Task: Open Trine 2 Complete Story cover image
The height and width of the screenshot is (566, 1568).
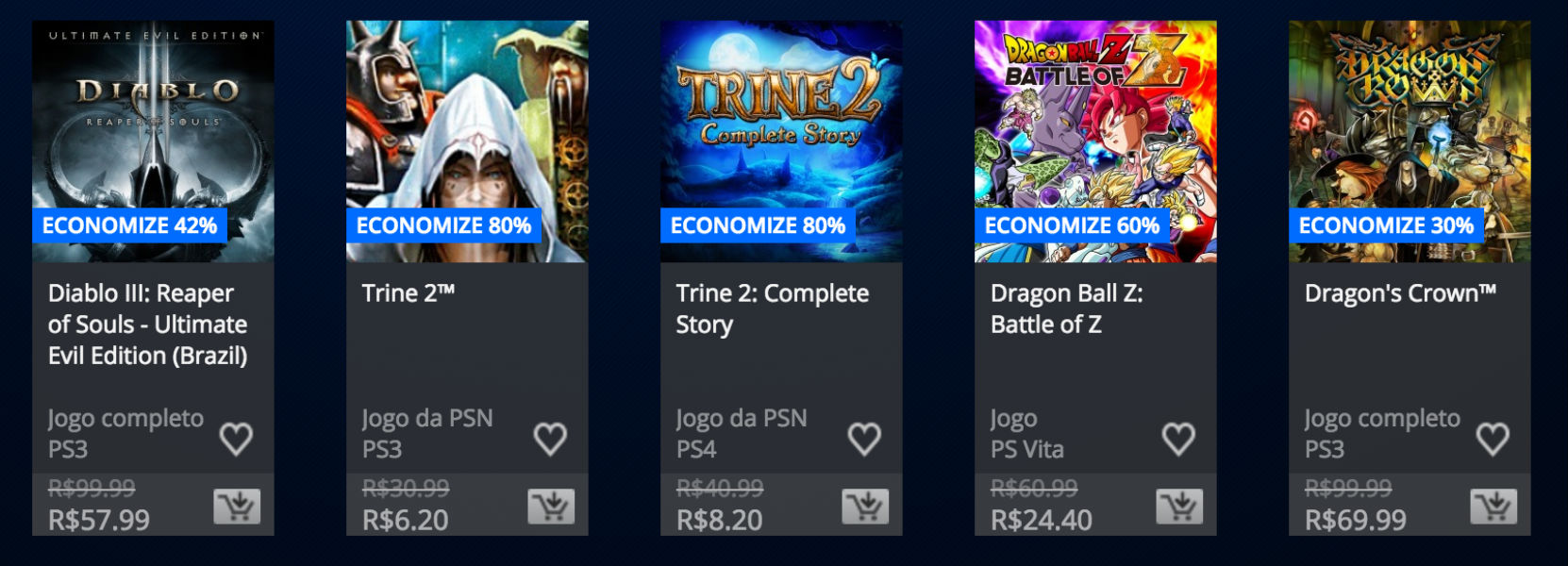Action: [x=781, y=141]
